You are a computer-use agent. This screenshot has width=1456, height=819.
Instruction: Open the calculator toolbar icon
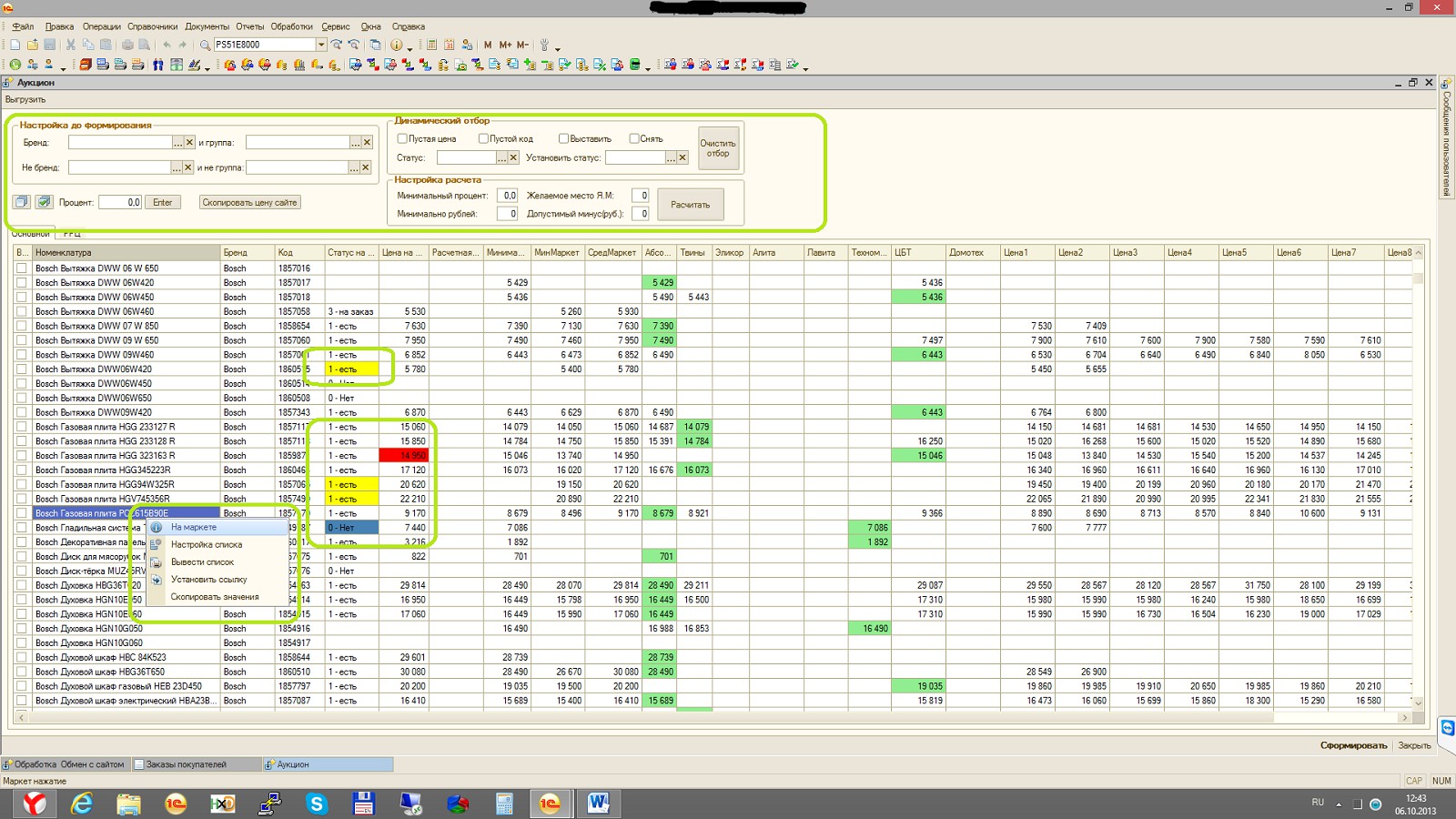(x=431, y=45)
